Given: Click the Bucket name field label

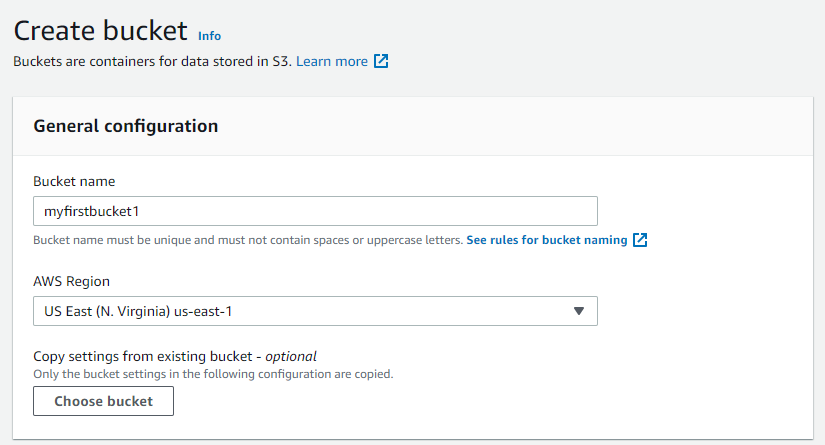Looking at the screenshot, I should (x=74, y=181).
